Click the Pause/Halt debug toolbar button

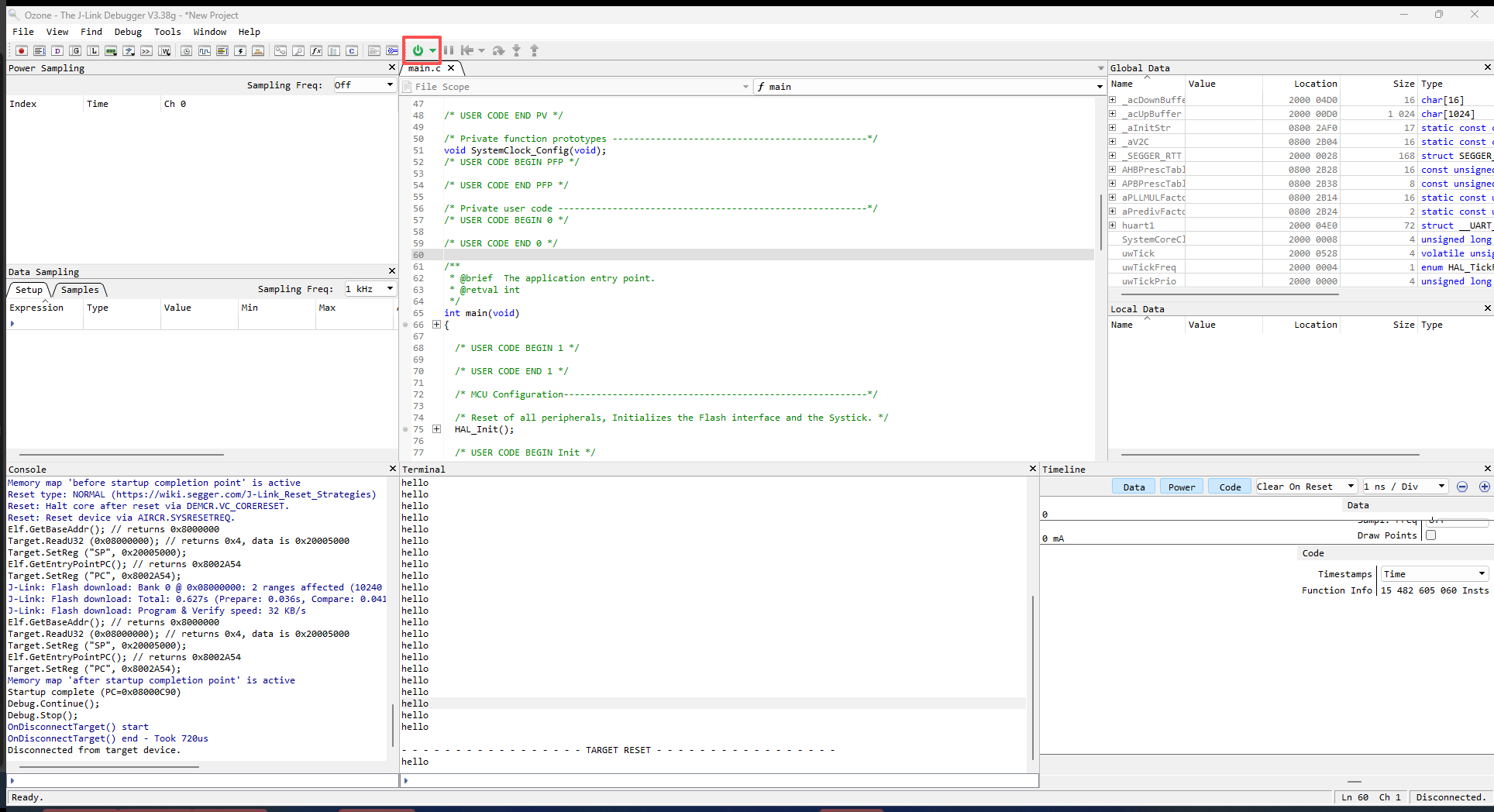pos(449,50)
